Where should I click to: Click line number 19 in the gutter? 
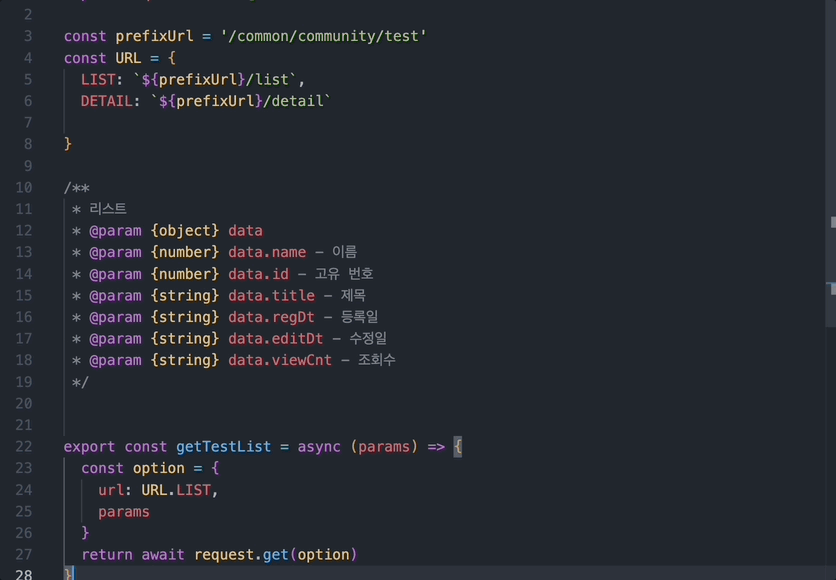click(23, 382)
